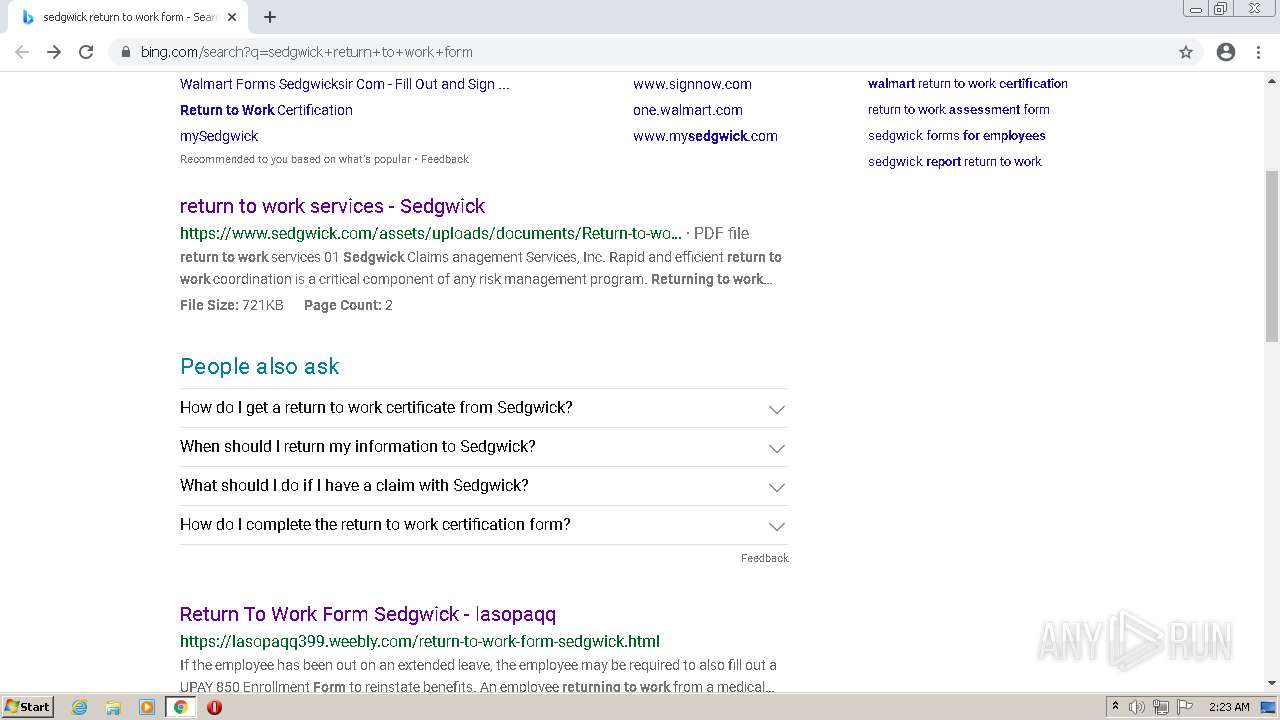The image size is (1280, 720).
Task: Open the File Explorer folder taskbar icon
Action: [x=113, y=707]
